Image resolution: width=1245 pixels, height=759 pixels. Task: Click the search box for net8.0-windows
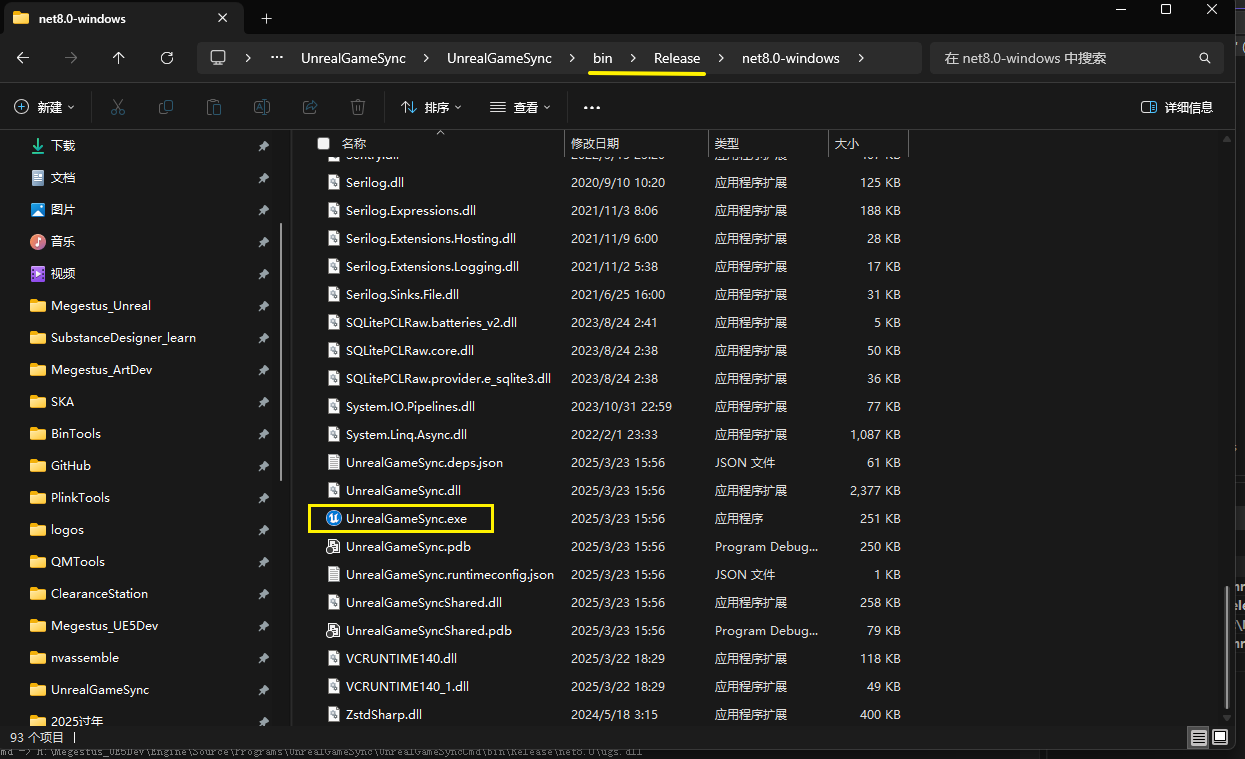tap(1077, 58)
